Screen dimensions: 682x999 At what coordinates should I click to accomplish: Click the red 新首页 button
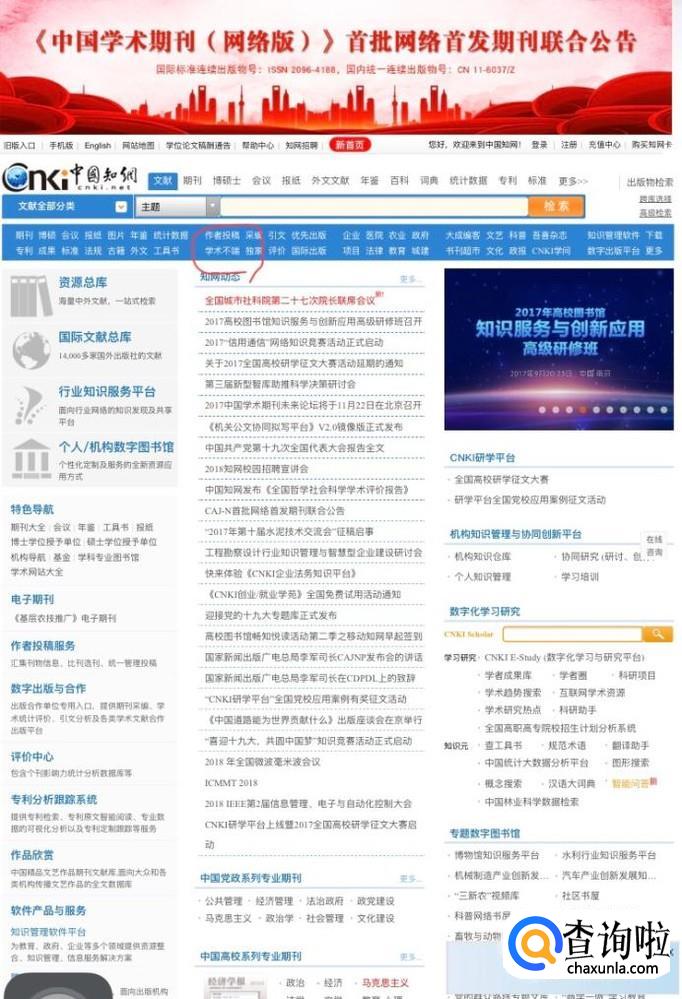click(x=349, y=145)
